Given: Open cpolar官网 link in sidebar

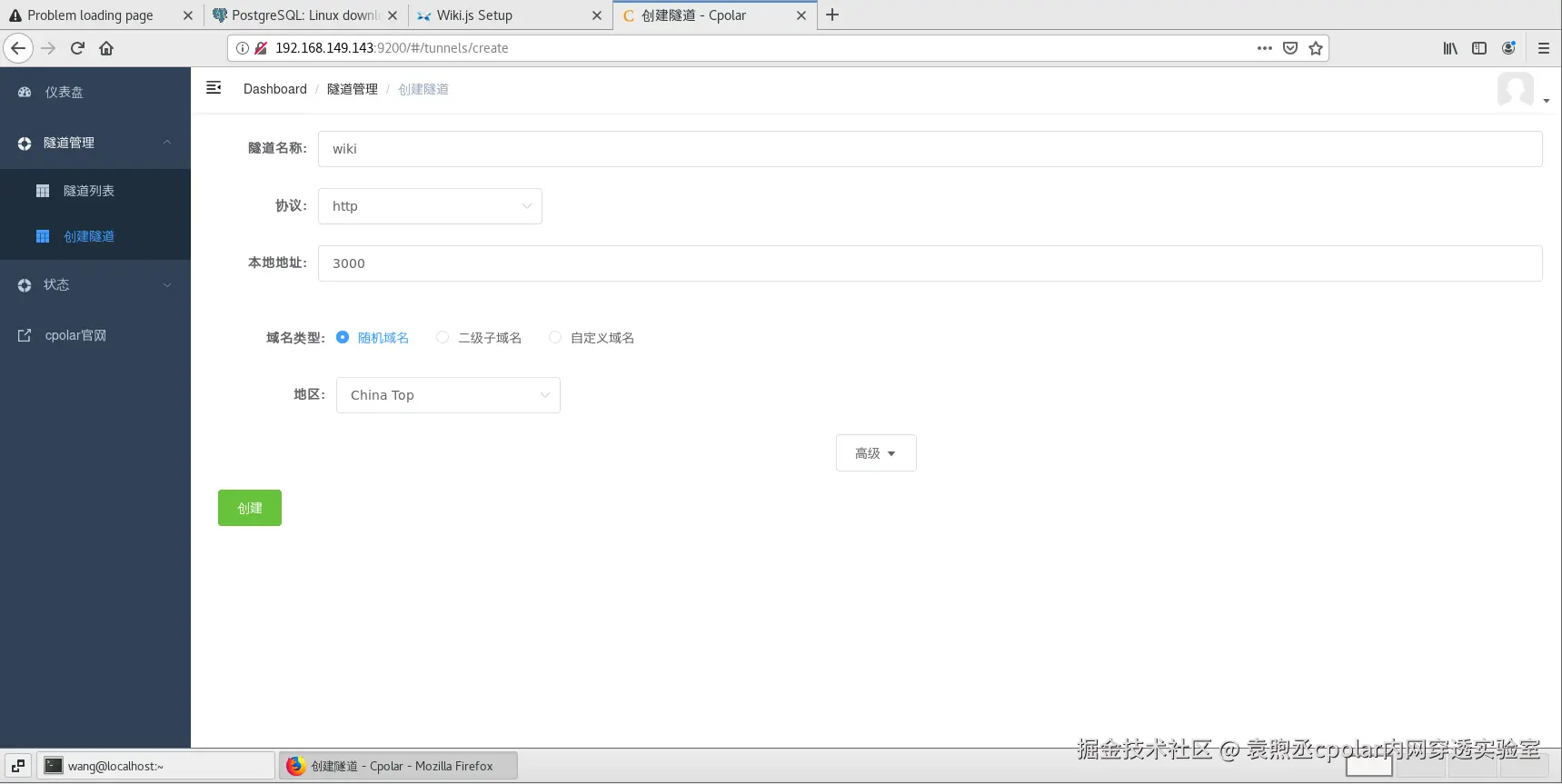Looking at the screenshot, I should (95, 335).
